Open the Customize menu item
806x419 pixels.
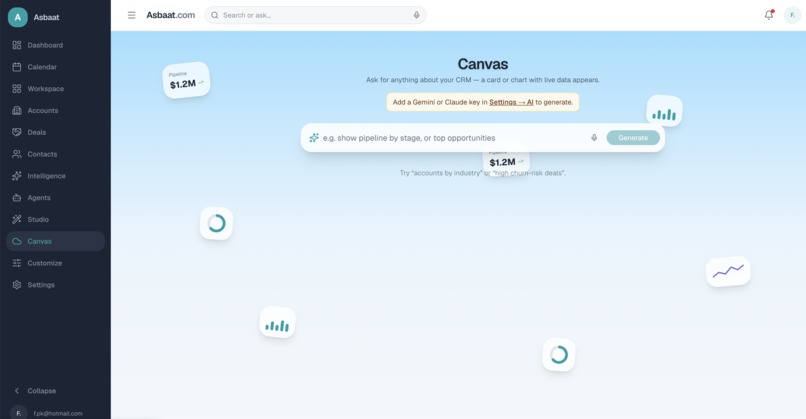point(56,263)
